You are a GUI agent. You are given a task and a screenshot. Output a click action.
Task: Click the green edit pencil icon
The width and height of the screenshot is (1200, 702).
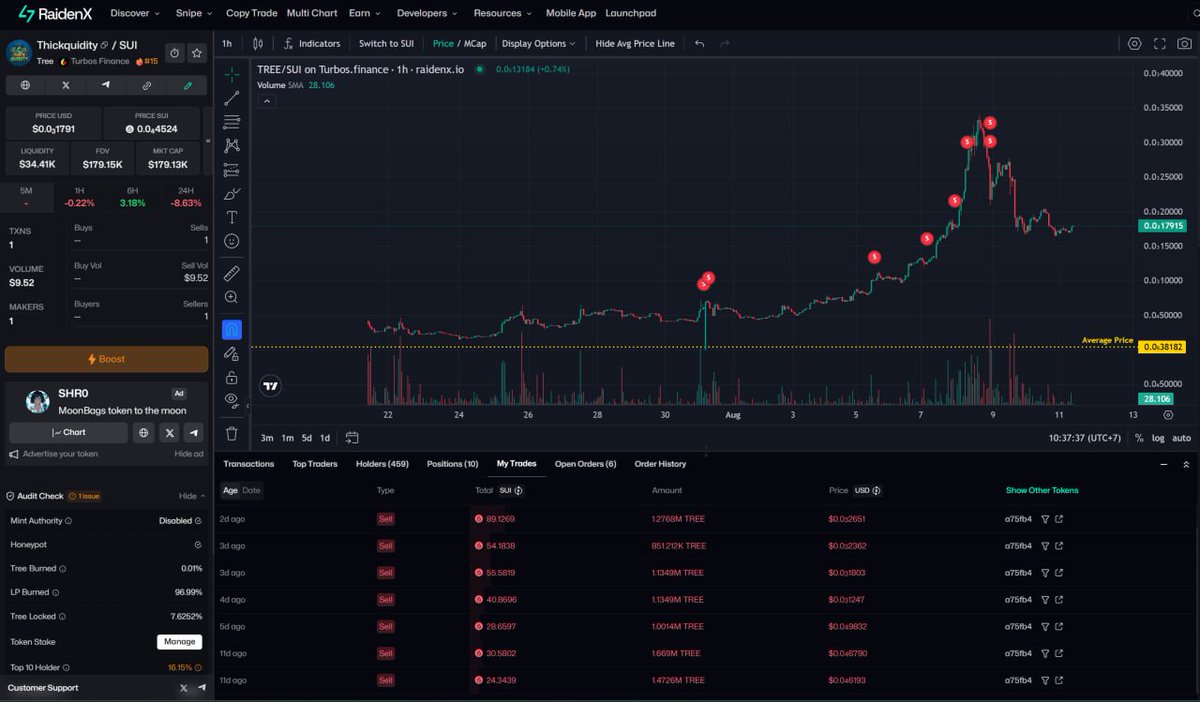[187, 86]
